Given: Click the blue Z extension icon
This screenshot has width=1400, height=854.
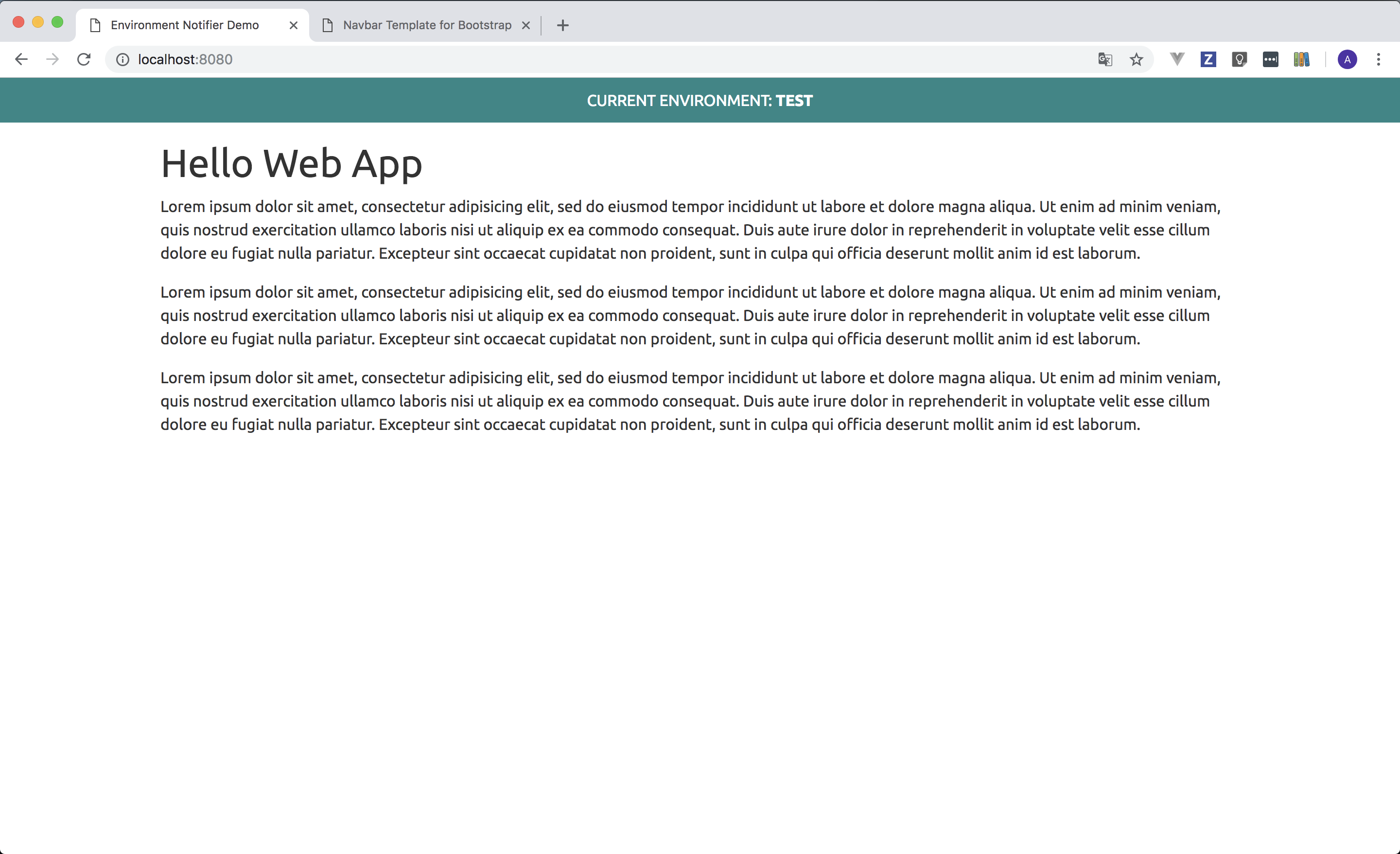Looking at the screenshot, I should pyautogui.click(x=1208, y=59).
